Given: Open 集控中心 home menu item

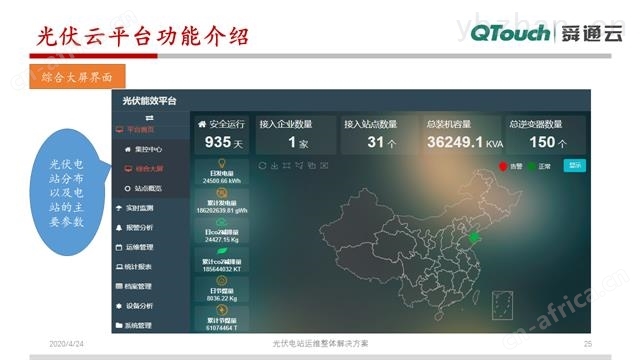Looking at the screenshot, I should point(143,149).
